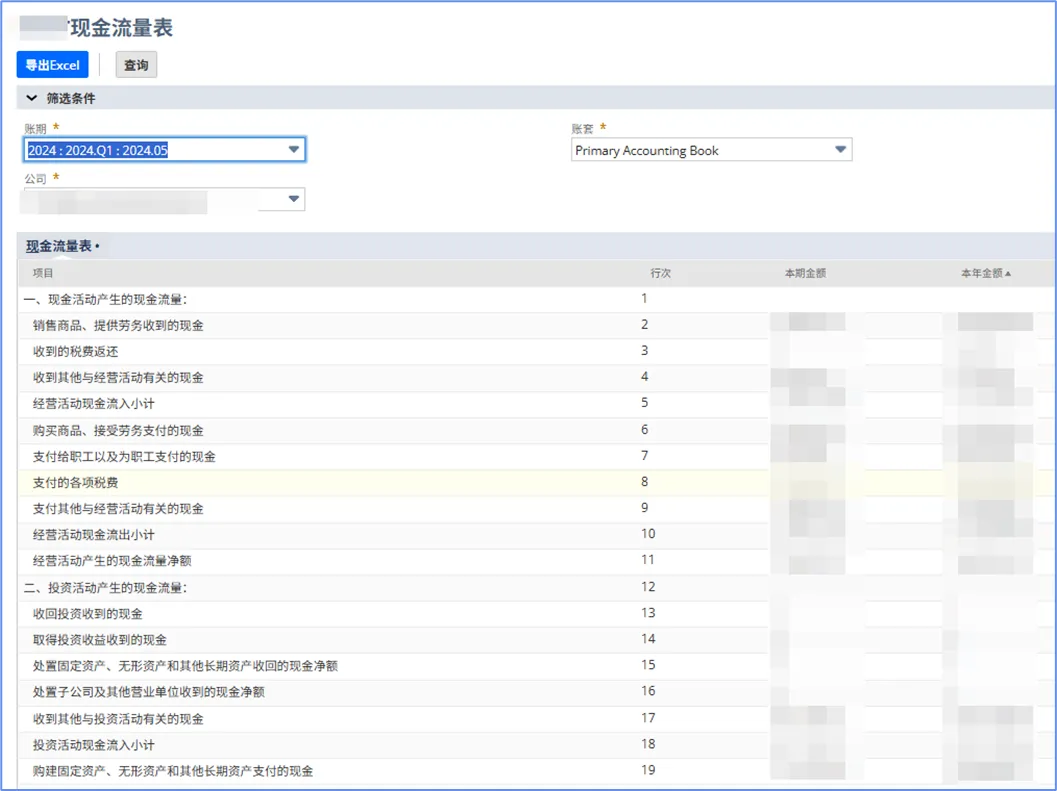Open the 账期 dropdown arrow
This screenshot has width=1057, height=791.
(x=293, y=150)
